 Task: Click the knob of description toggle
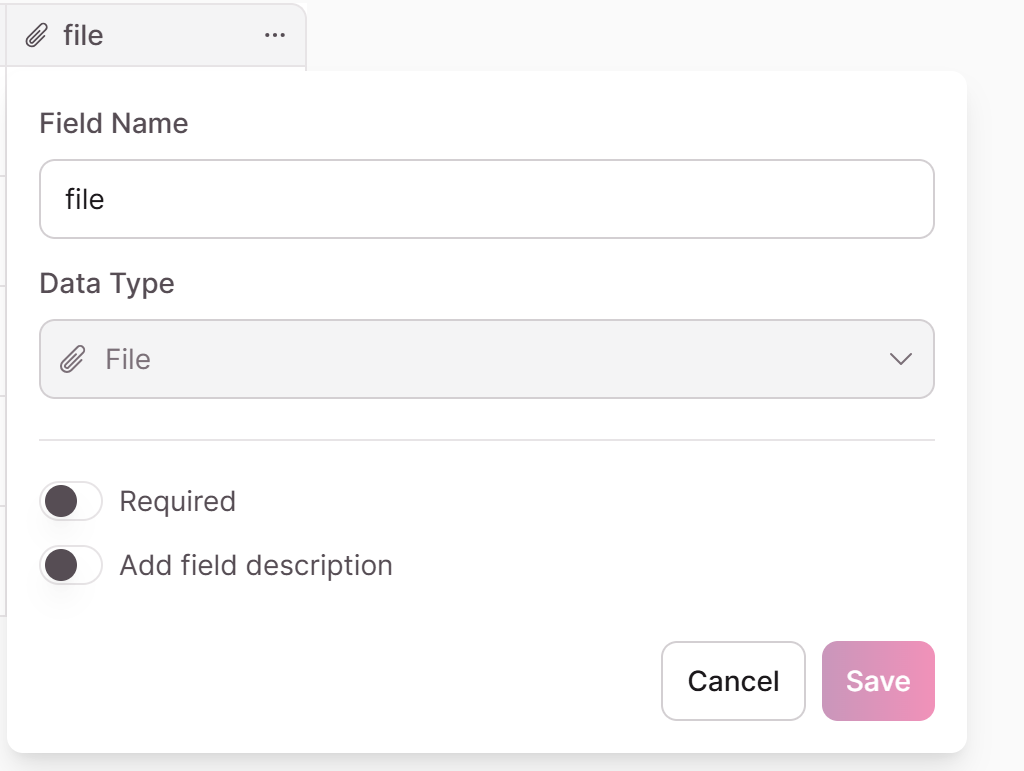pos(61,565)
